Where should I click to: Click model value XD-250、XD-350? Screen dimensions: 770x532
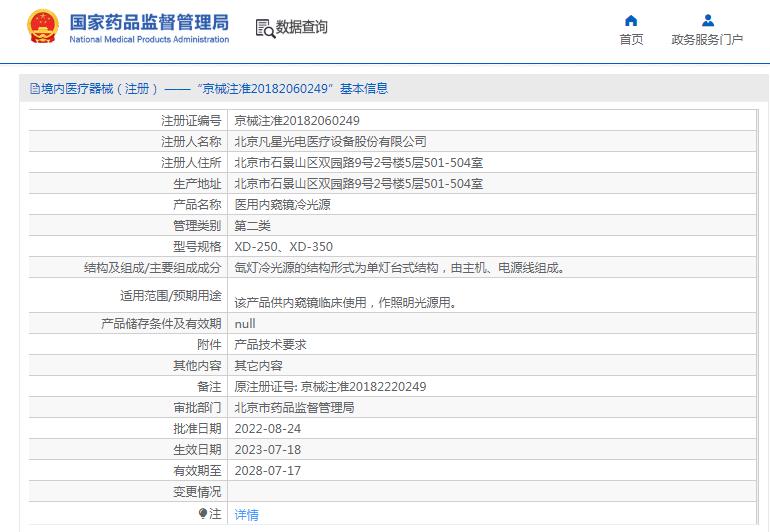[283, 247]
